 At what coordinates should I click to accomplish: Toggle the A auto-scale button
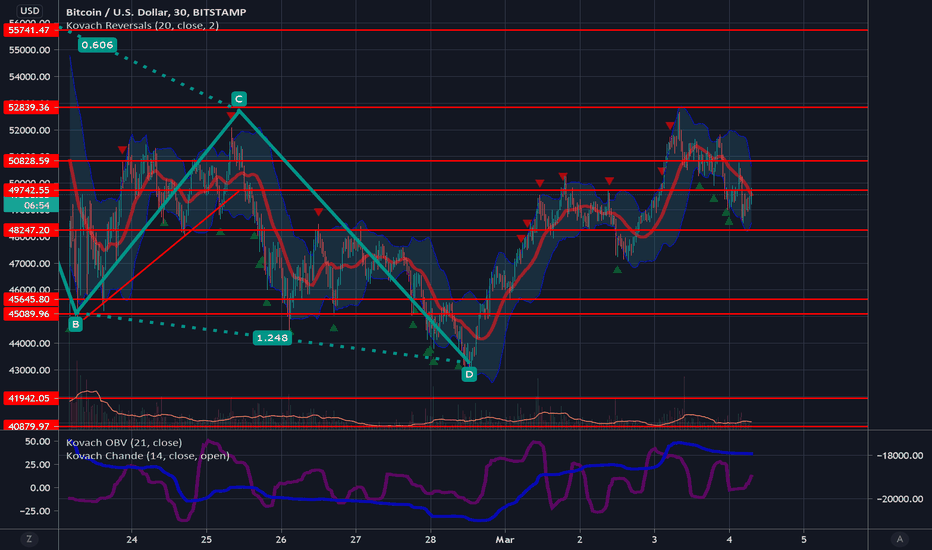(x=899, y=539)
